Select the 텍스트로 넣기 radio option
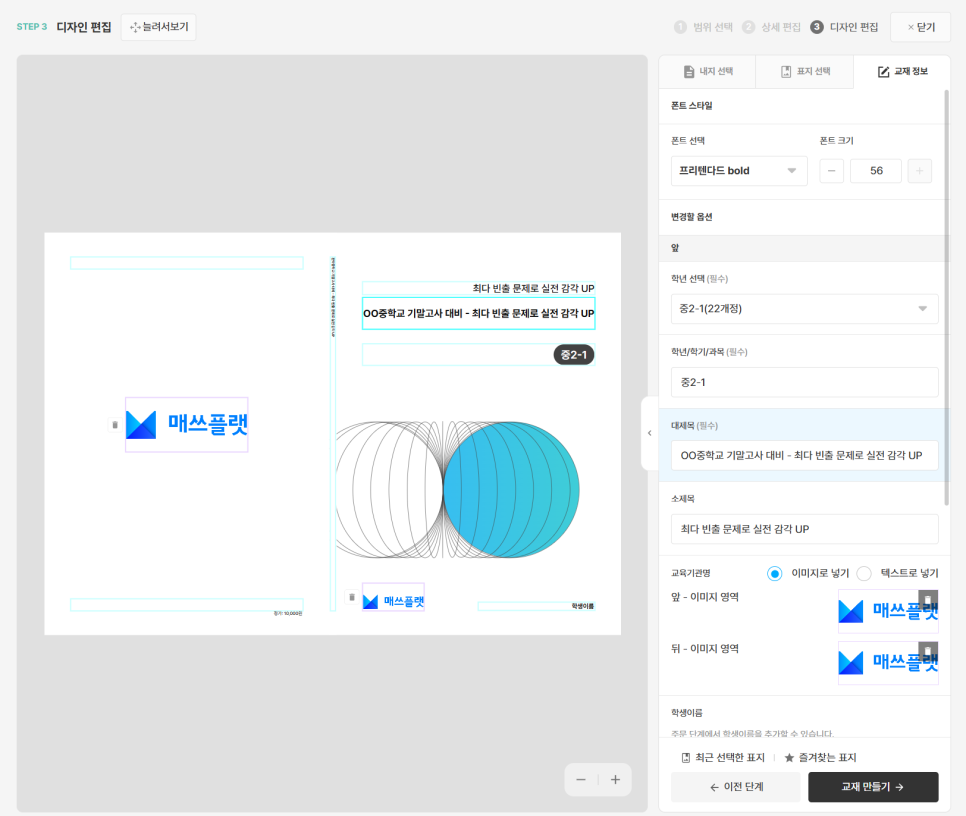This screenshot has width=966, height=816. click(x=864, y=573)
